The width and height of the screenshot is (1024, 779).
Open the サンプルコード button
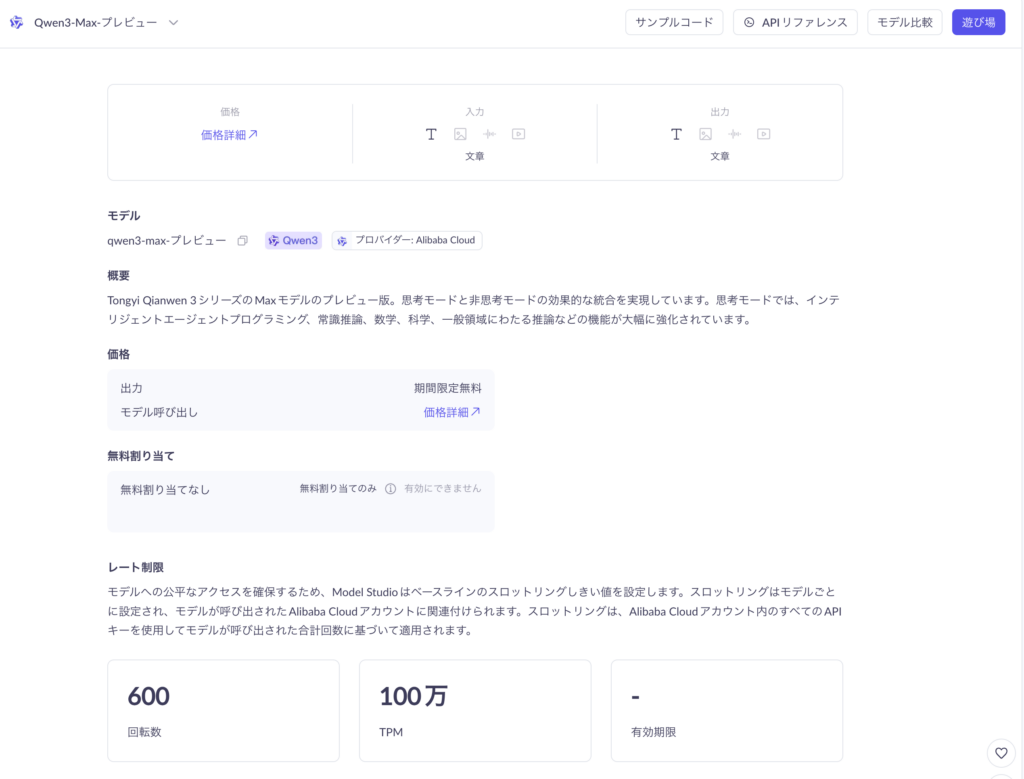click(674, 22)
